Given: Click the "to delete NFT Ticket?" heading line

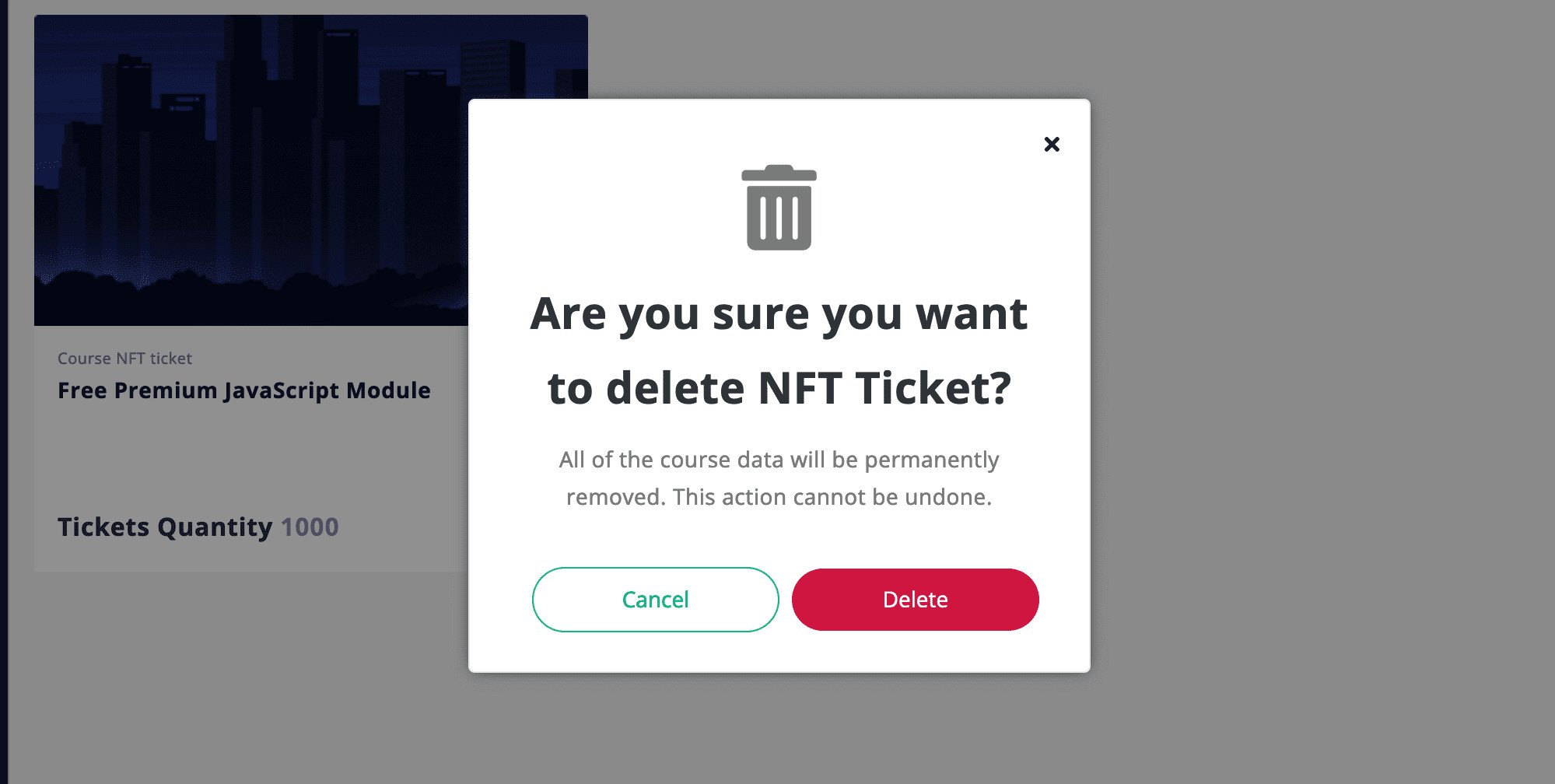Looking at the screenshot, I should 779,387.
